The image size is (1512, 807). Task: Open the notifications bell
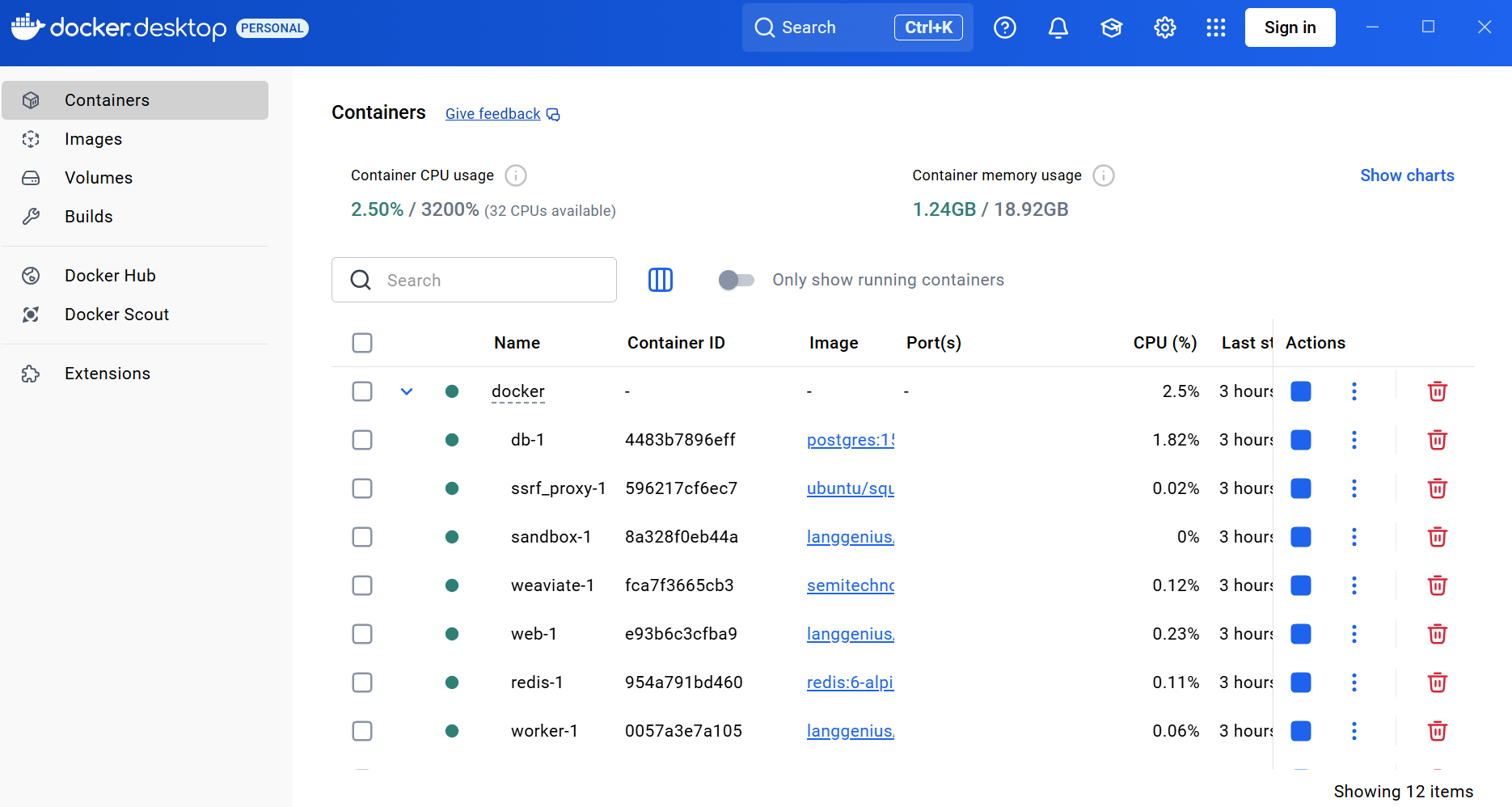pos(1058,27)
